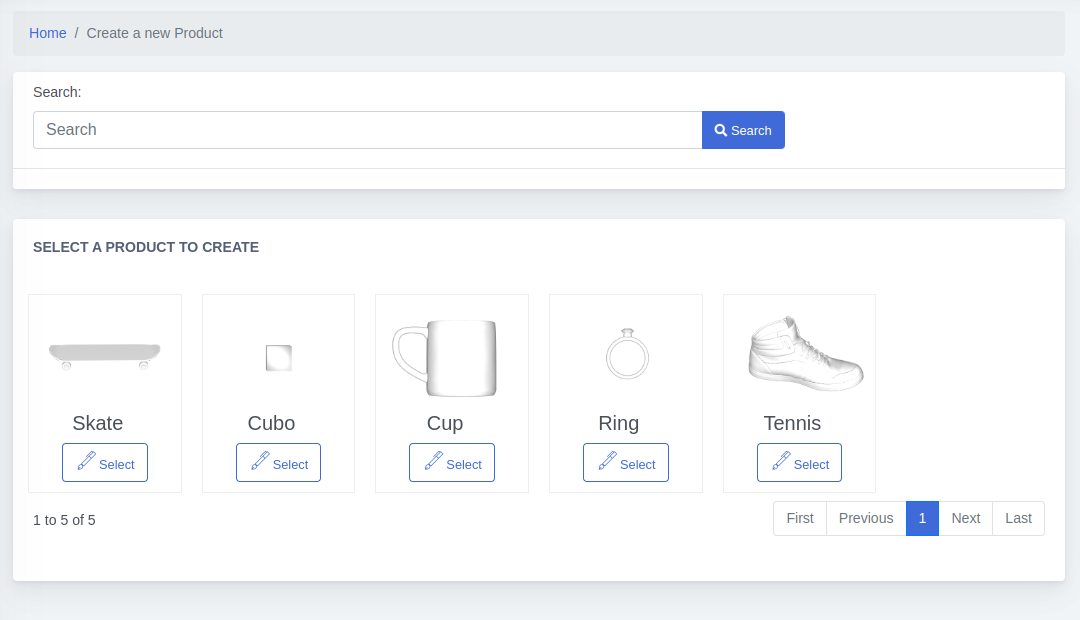Focus the Search text field
This screenshot has width=1080, height=620.
coord(367,130)
